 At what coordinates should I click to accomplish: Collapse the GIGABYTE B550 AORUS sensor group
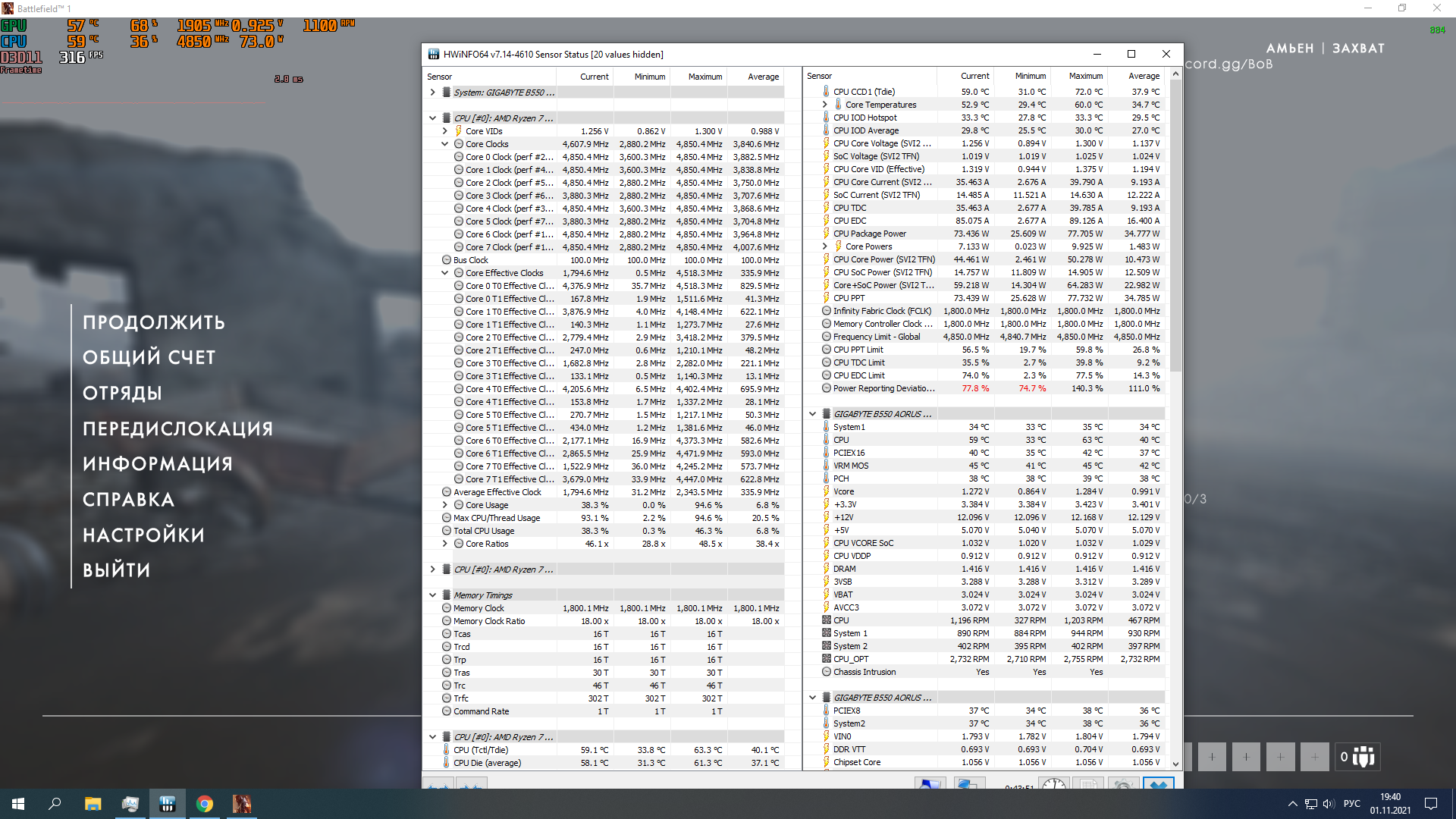point(812,414)
